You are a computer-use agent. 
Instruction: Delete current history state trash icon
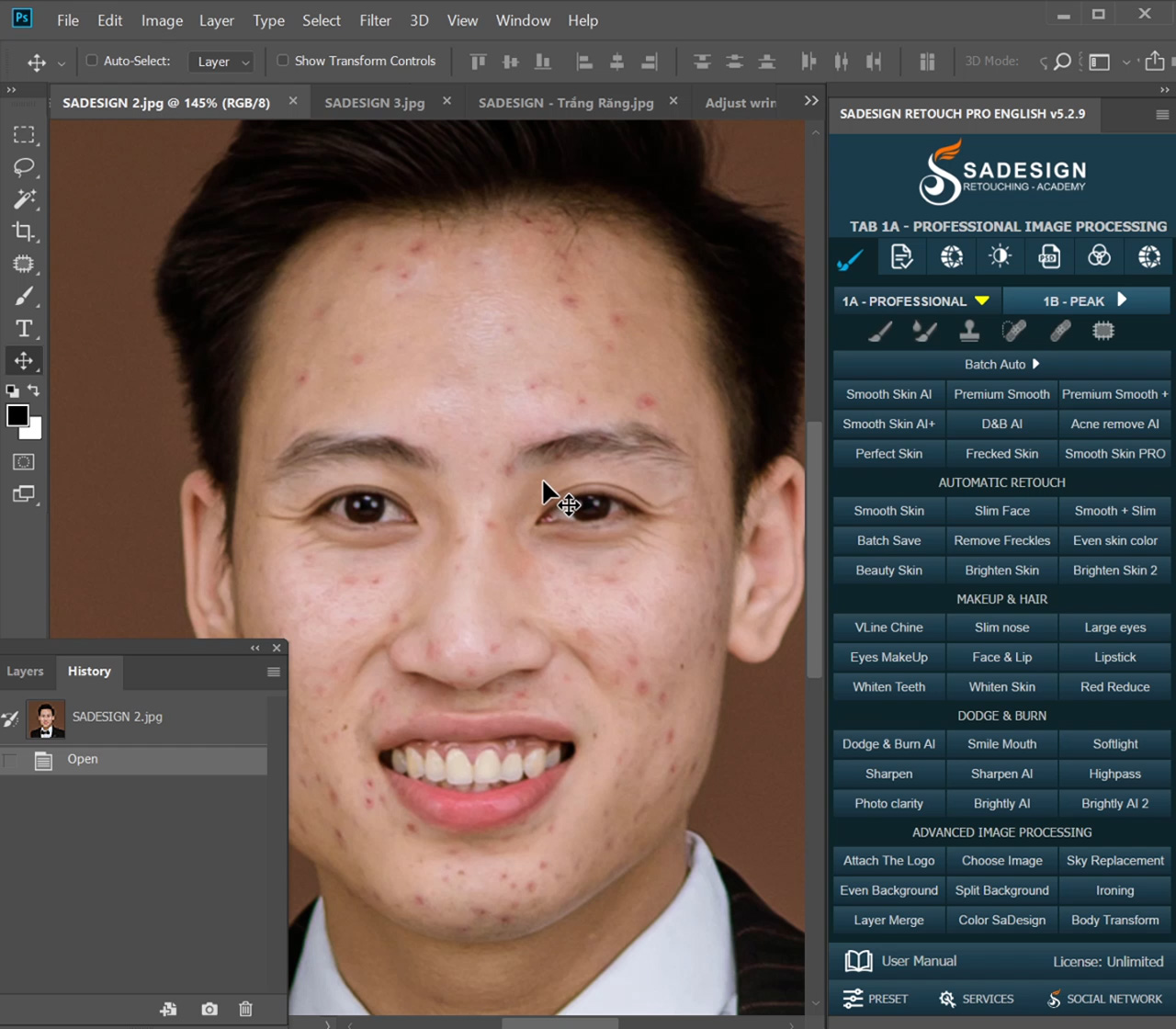coord(245,1009)
